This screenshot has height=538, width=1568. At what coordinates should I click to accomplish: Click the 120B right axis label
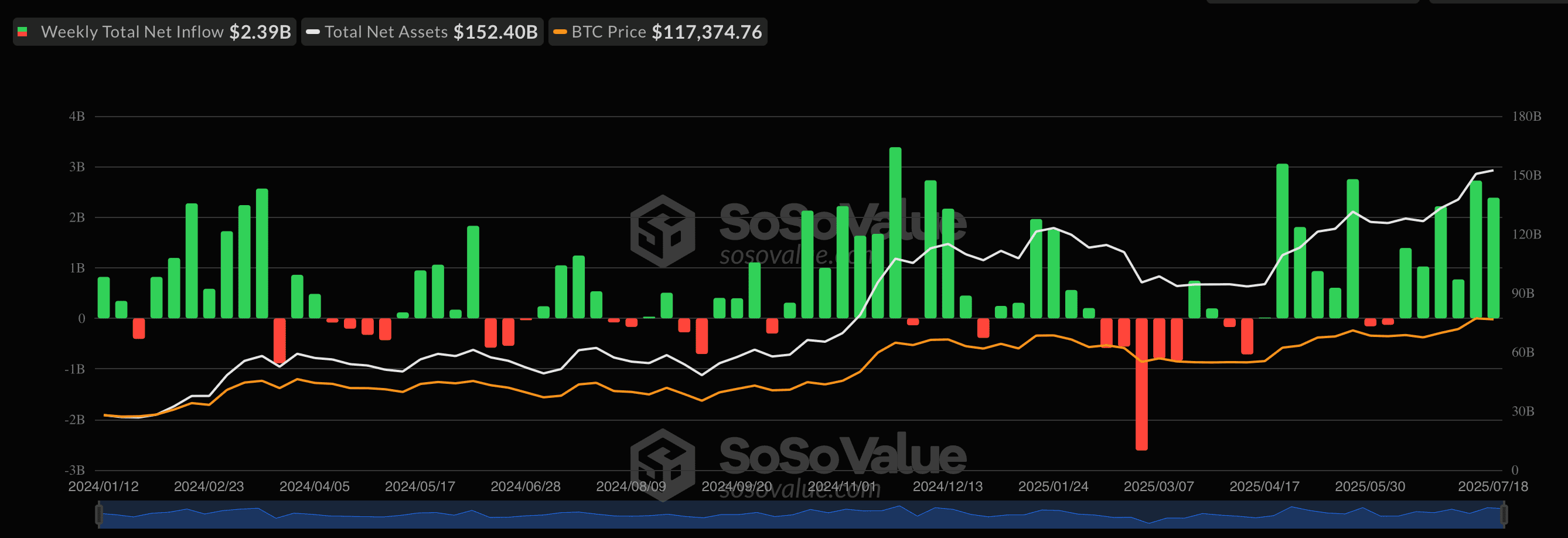1526,234
